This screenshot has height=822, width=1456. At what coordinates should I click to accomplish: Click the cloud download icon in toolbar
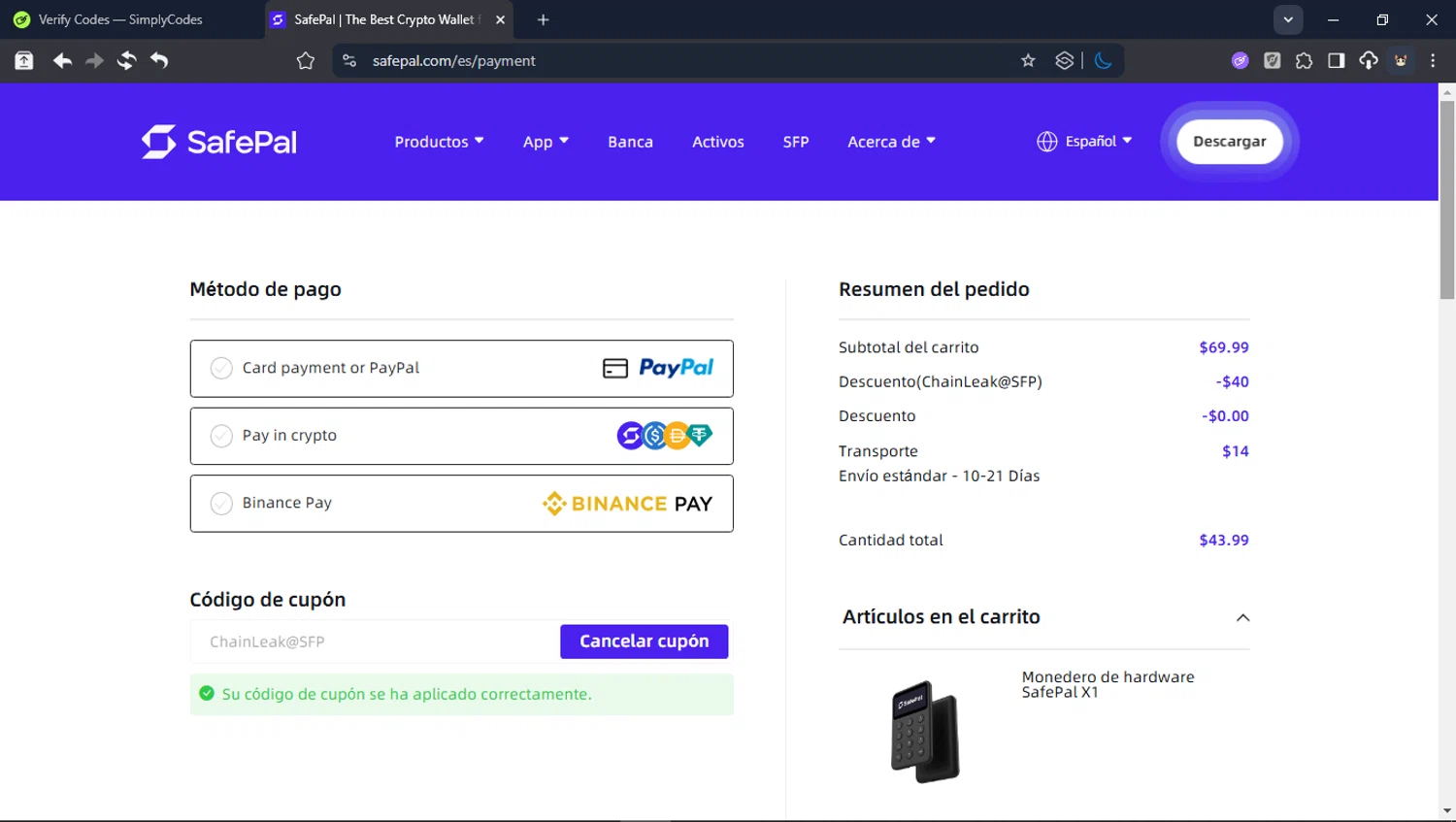pyautogui.click(x=1368, y=60)
